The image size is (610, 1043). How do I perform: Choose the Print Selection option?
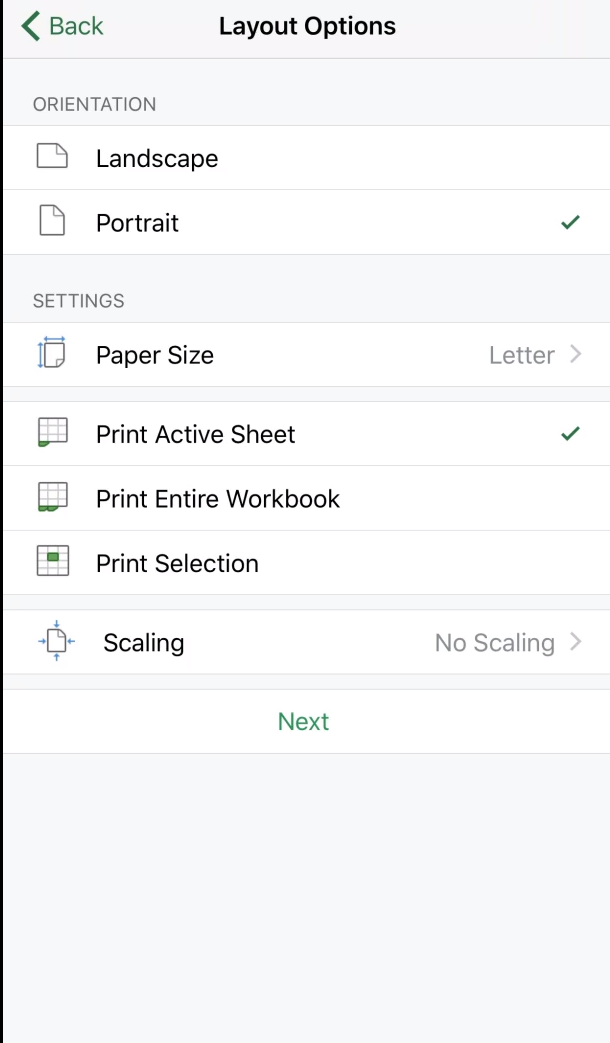pyautogui.click(x=306, y=563)
